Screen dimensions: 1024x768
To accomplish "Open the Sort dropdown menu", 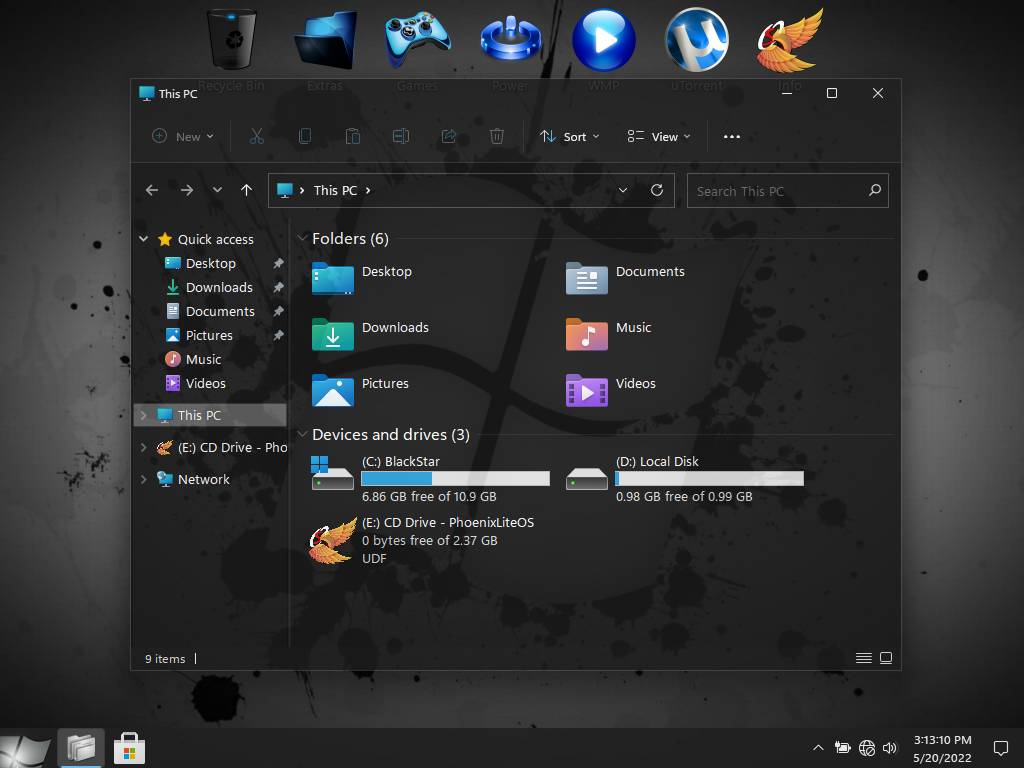I will pos(569,136).
